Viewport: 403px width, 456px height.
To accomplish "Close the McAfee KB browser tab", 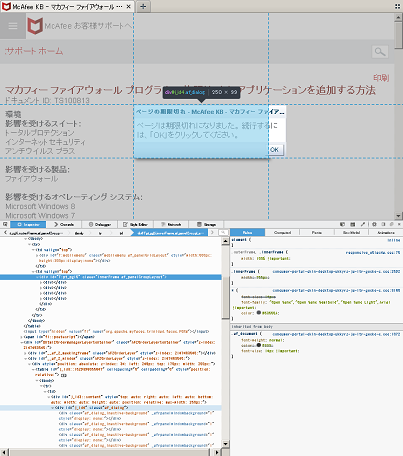I will coord(128,6).
